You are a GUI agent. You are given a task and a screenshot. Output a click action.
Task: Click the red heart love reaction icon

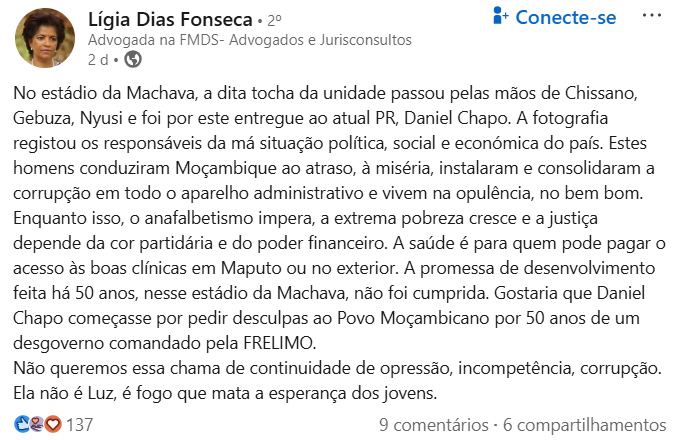(x=53, y=424)
